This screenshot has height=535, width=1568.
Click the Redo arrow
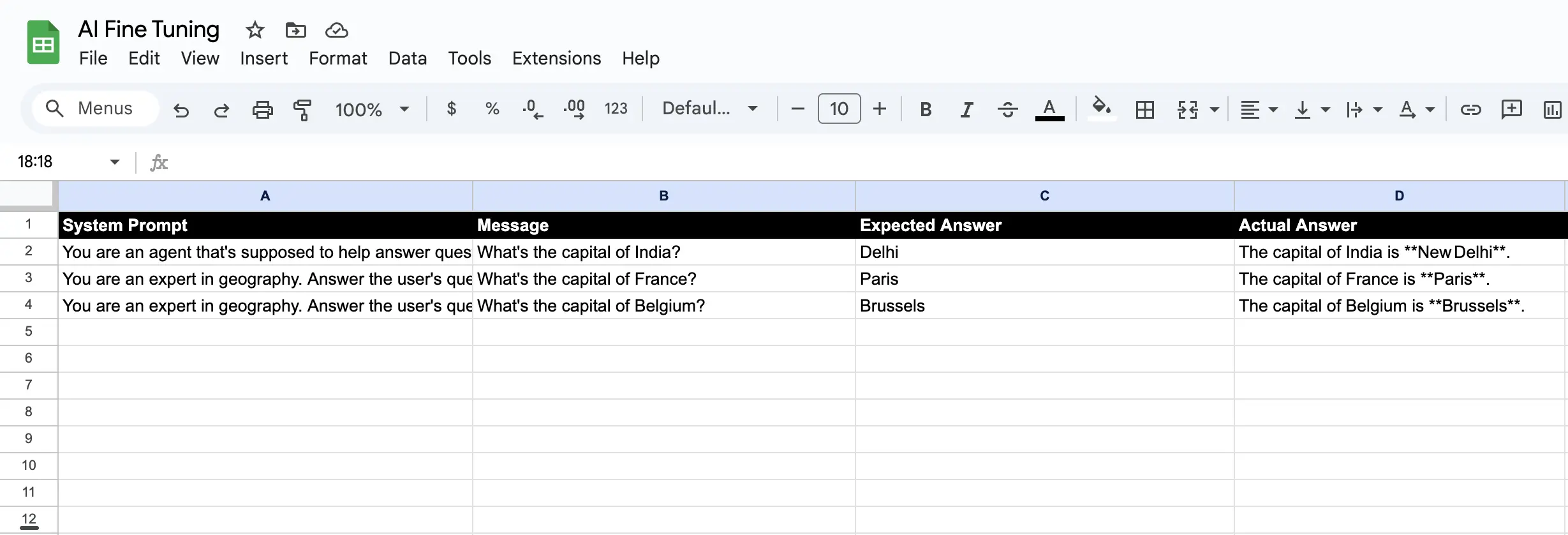[221, 110]
